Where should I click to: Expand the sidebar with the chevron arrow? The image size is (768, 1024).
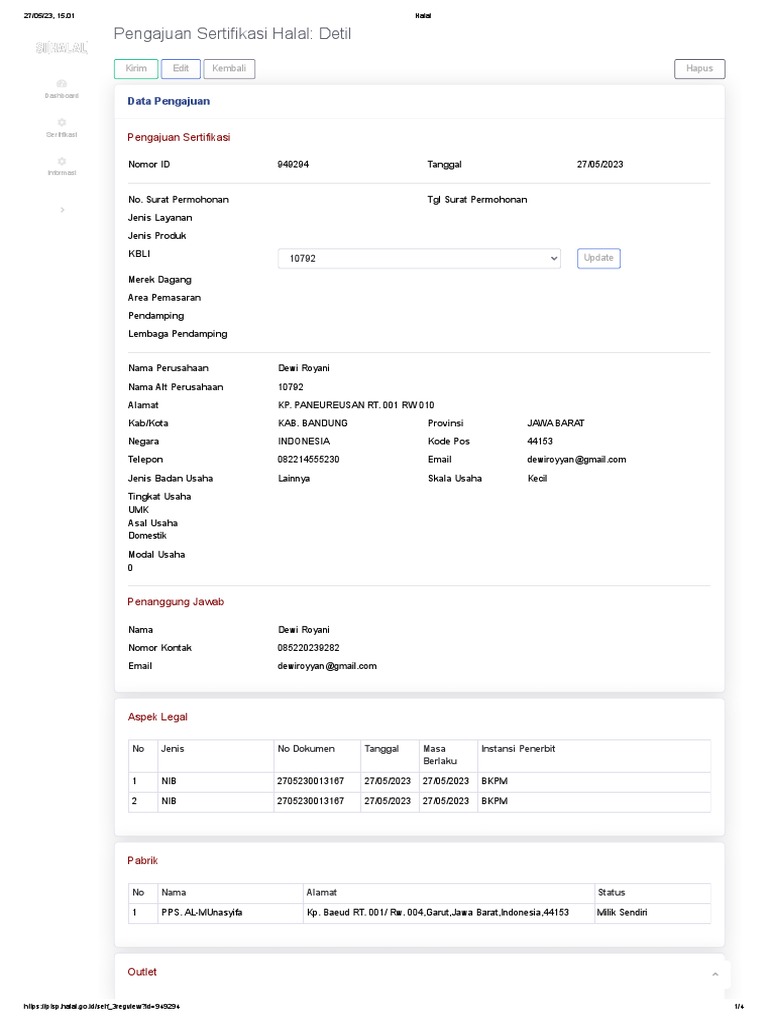tap(62, 209)
